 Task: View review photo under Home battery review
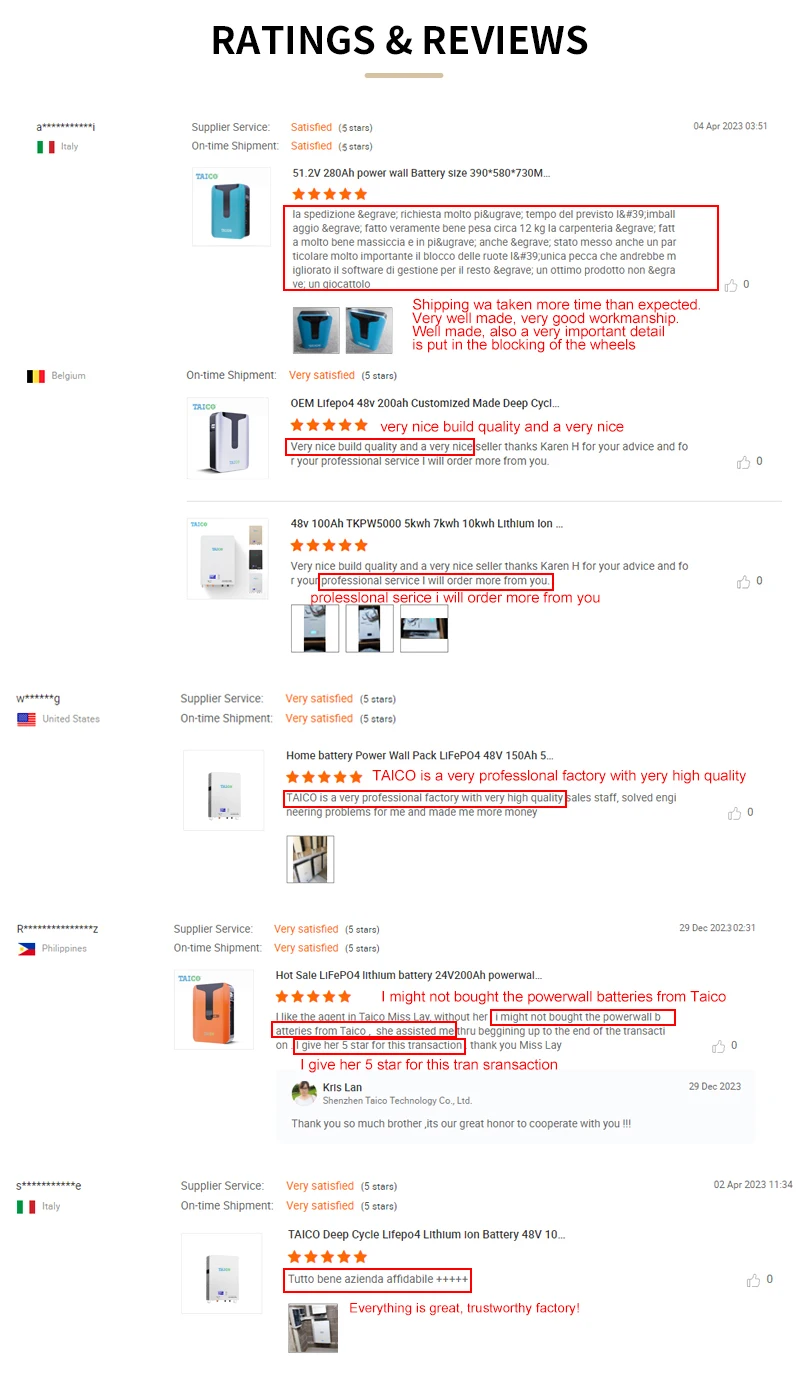[310, 860]
